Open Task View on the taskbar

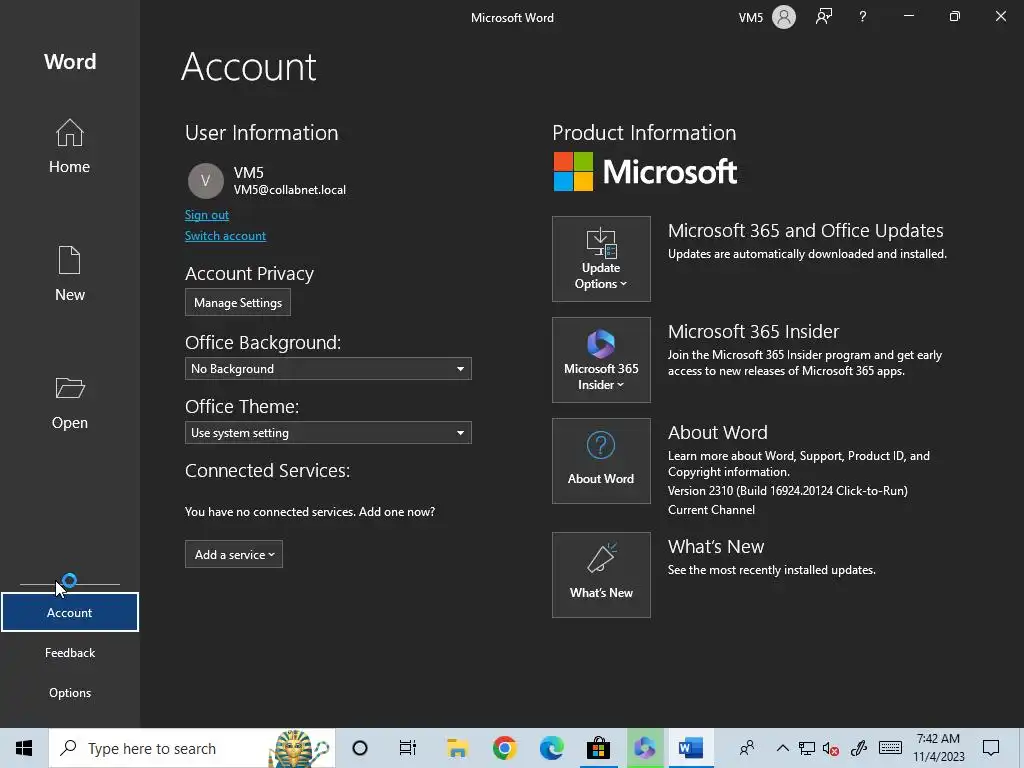pyautogui.click(x=408, y=748)
